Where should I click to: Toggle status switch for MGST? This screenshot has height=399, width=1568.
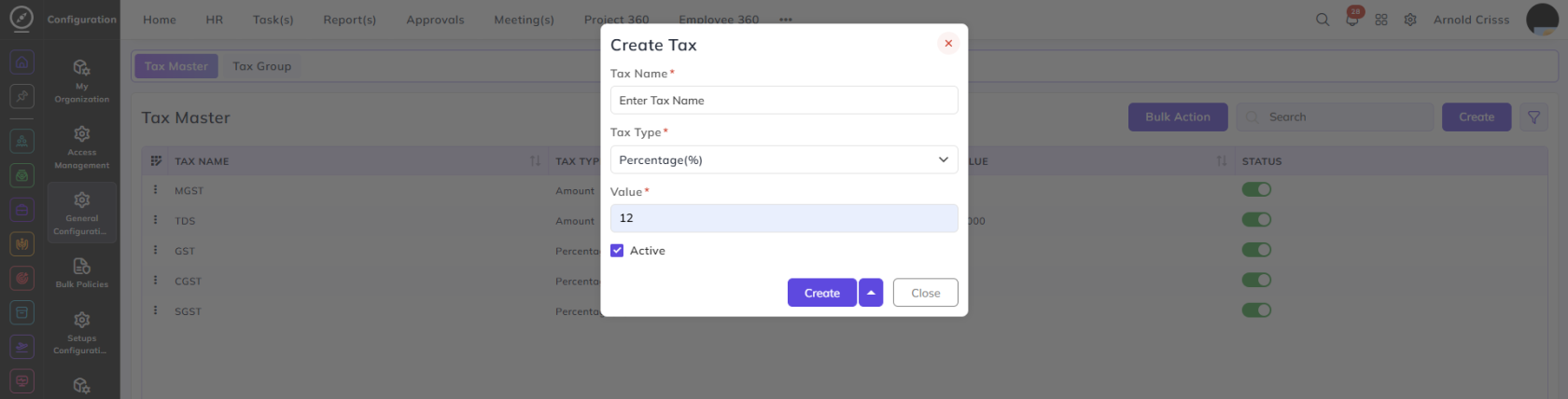coord(1256,190)
